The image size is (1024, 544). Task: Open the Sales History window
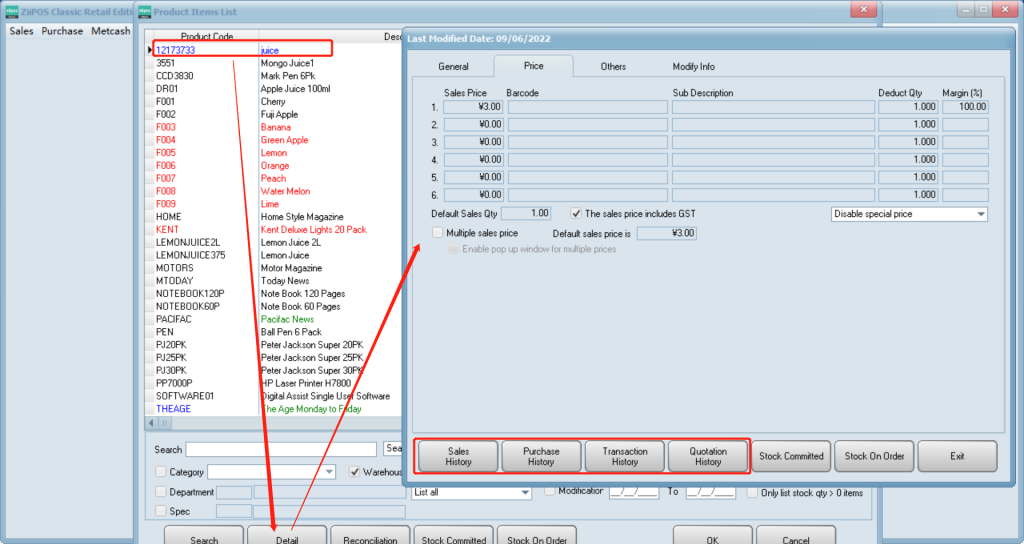[458, 456]
